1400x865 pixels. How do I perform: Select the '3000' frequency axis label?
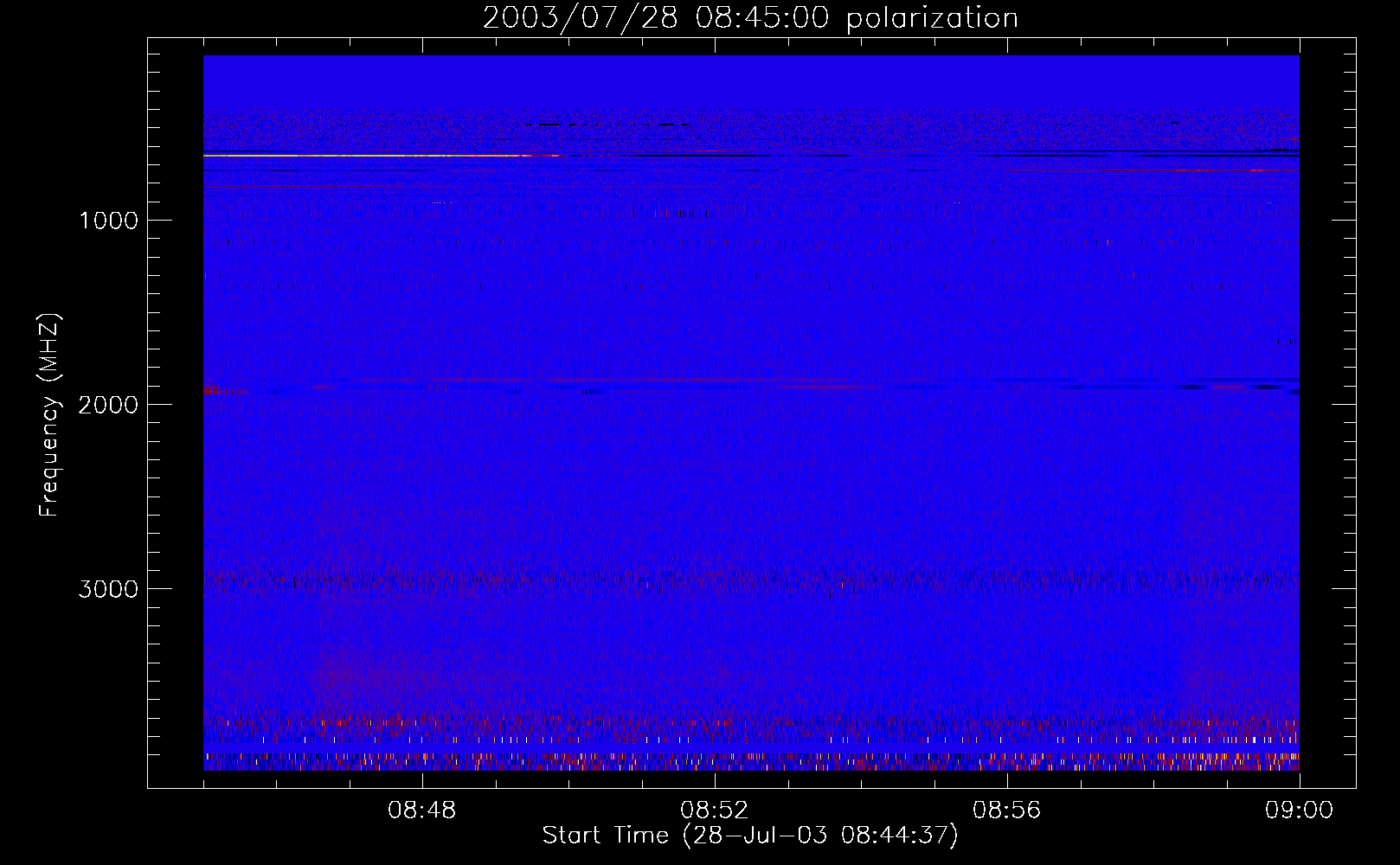108,589
